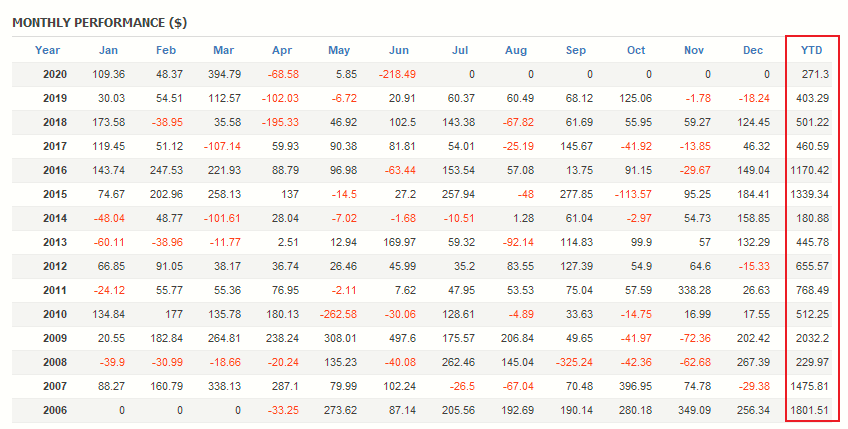Select the Mar column header
The height and width of the screenshot is (429, 848).
(226, 50)
